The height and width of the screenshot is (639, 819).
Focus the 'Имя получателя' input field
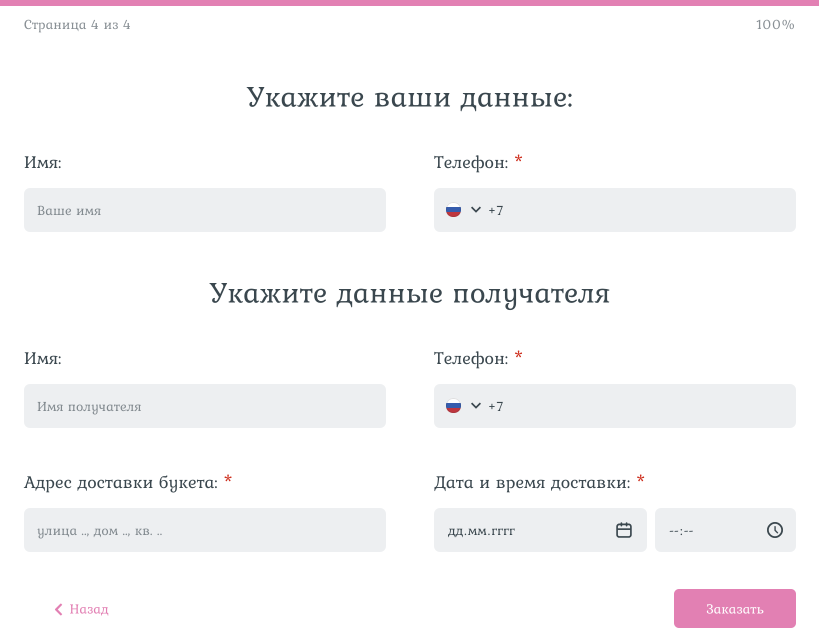coord(205,406)
